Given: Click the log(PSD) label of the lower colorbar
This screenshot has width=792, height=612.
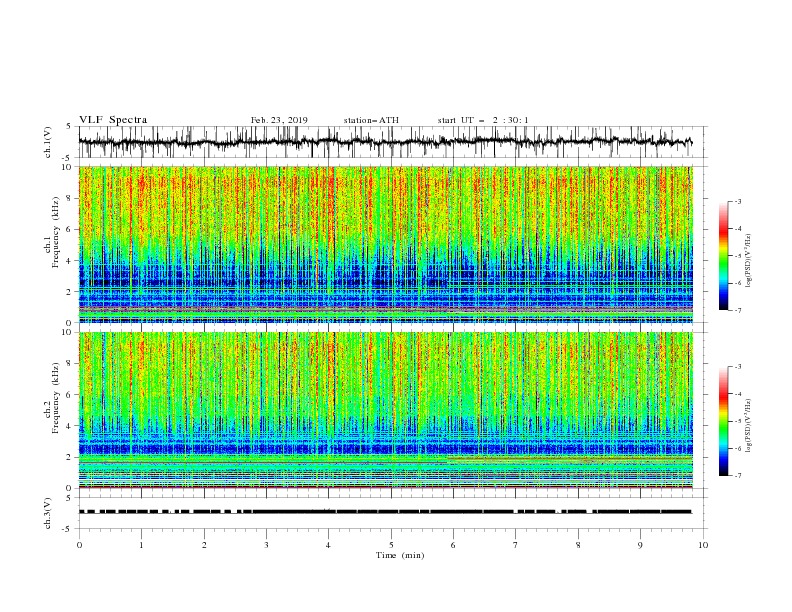Looking at the screenshot, I should pyautogui.click(x=749, y=426).
